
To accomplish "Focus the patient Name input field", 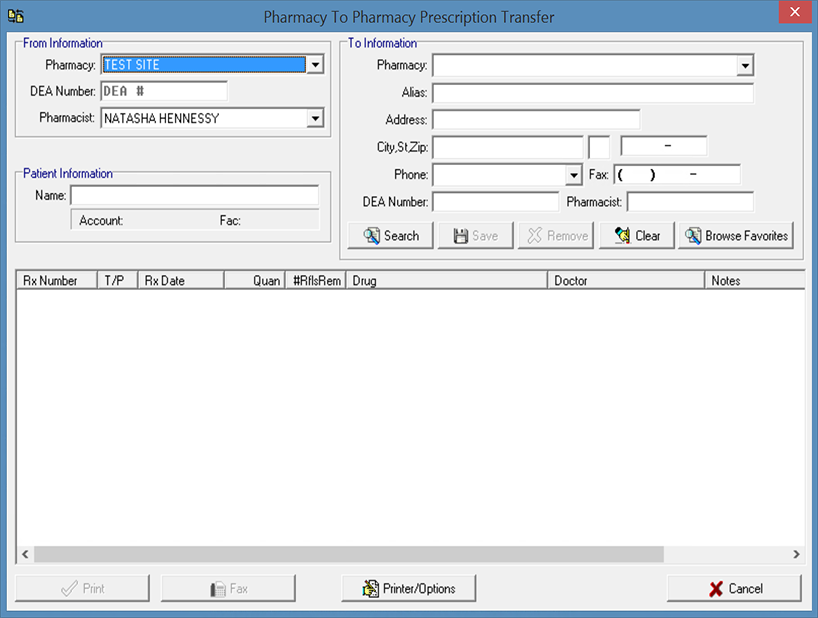I will tap(194, 195).
